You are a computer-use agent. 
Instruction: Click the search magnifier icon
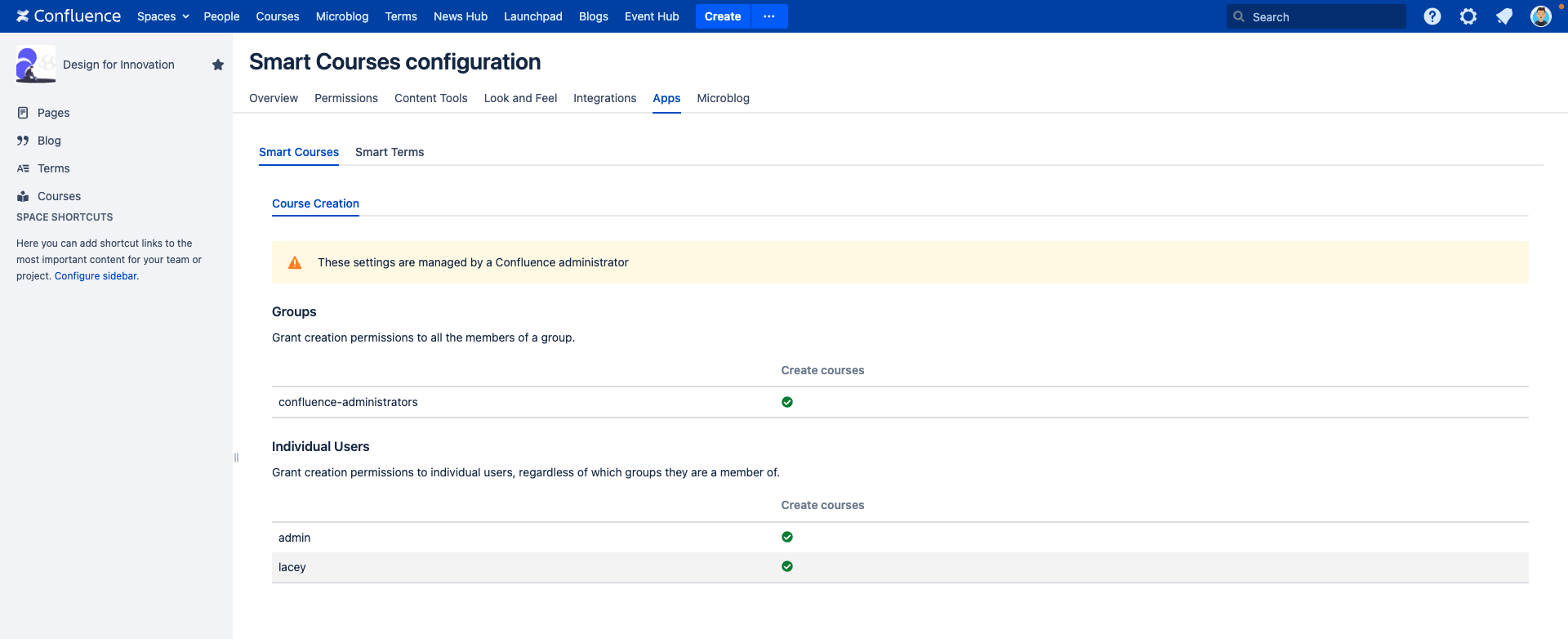pos(1239,16)
